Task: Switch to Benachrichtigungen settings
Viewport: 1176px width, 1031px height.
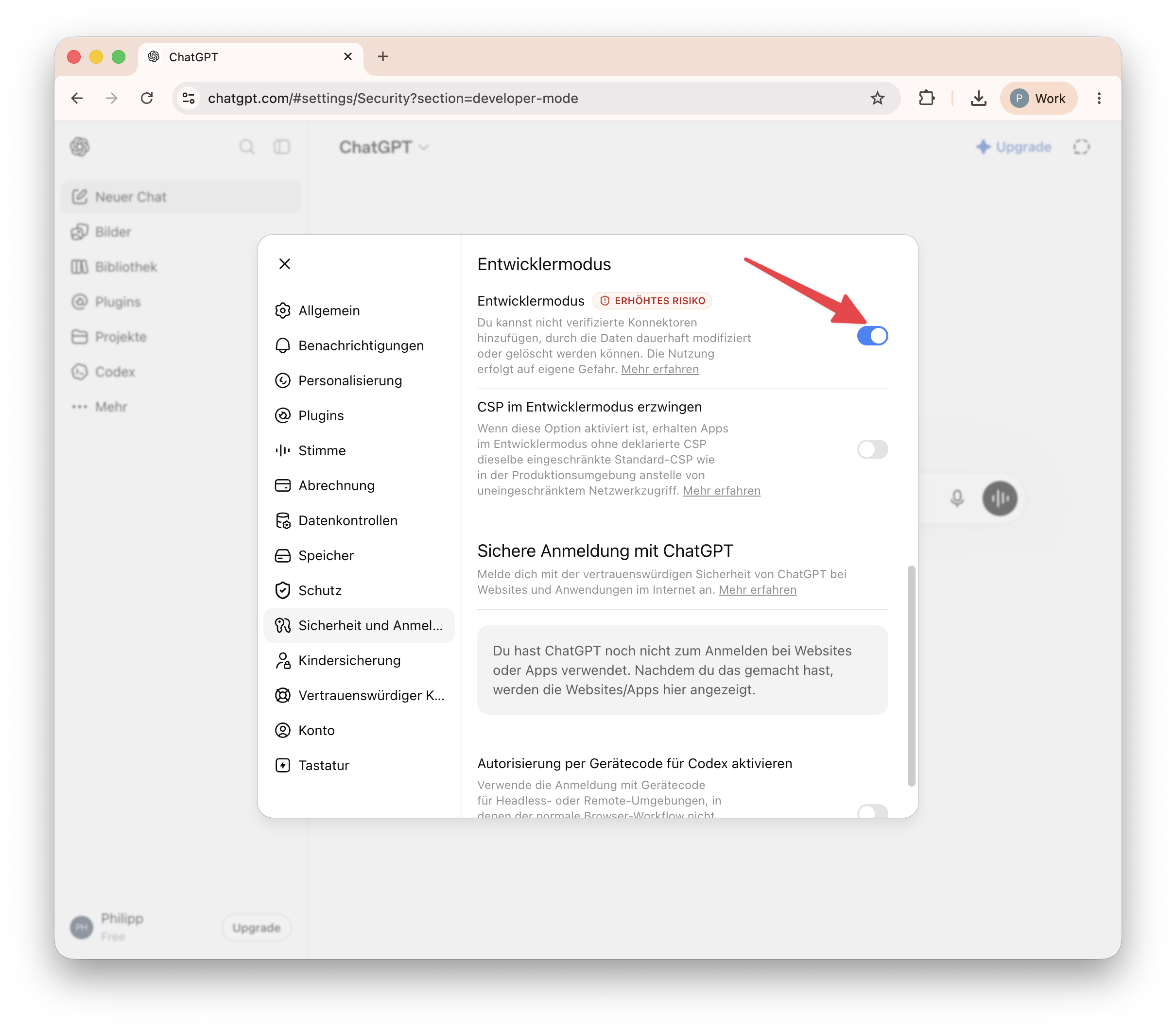Action: (x=359, y=346)
